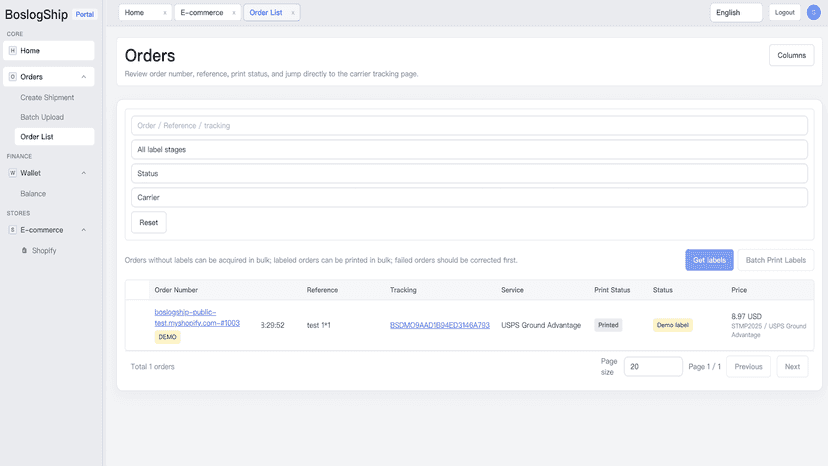This screenshot has height=466, width=828.
Task: Close the Home tab with its x
Action: (164, 13)
